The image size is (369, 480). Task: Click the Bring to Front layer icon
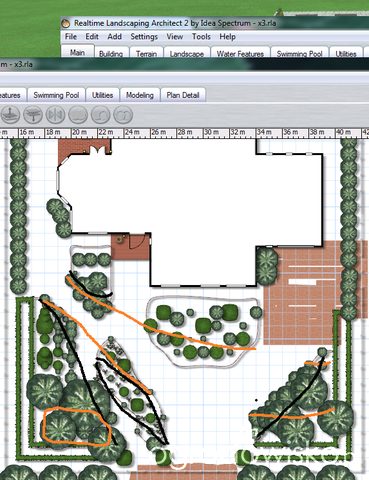(x=10, y=115)
